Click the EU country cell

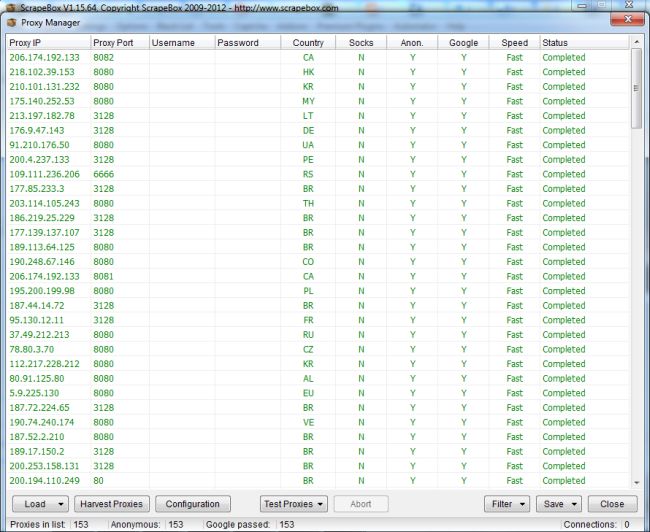pyautogui.click(x=308, y=393)
